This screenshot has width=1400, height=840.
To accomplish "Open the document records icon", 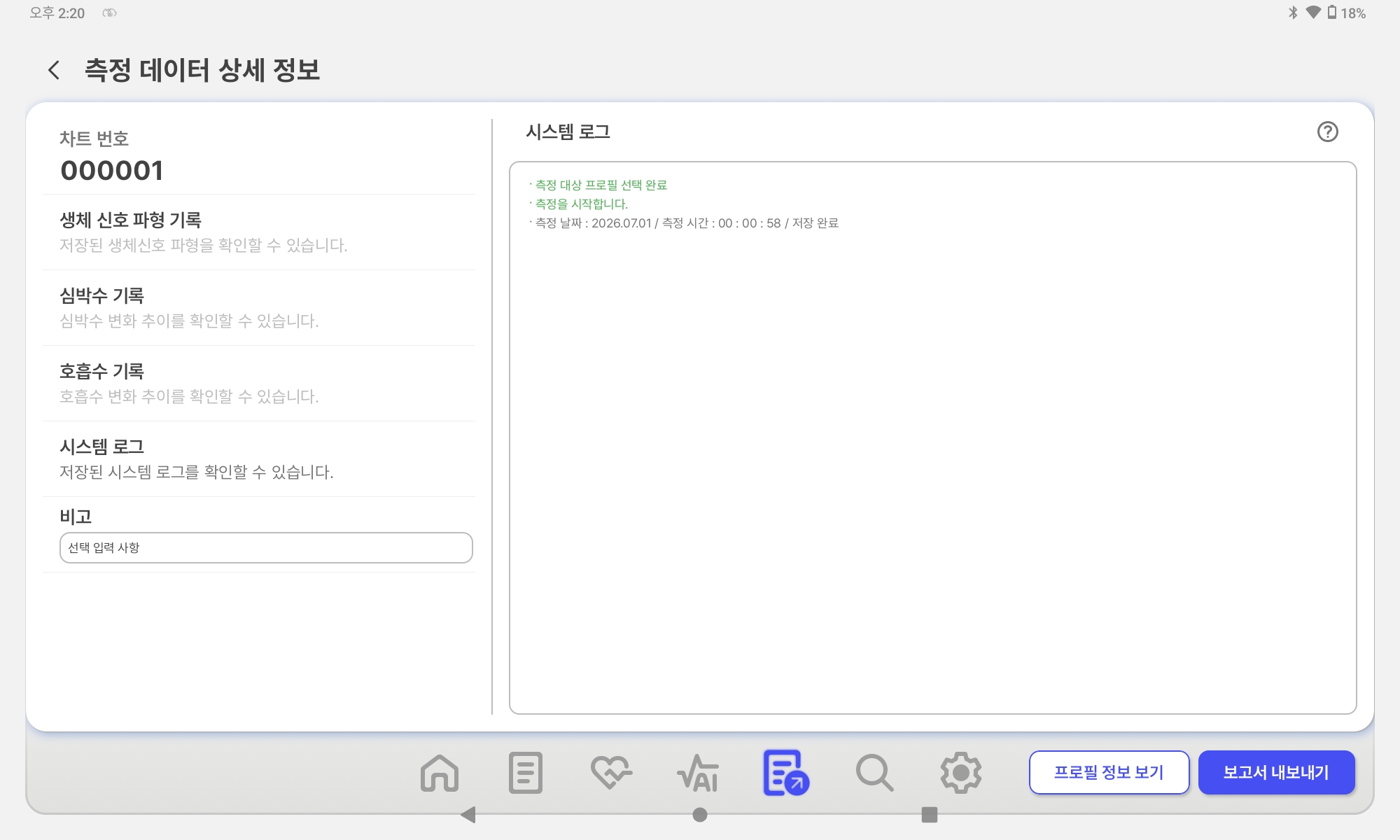I will pos(526,773).
